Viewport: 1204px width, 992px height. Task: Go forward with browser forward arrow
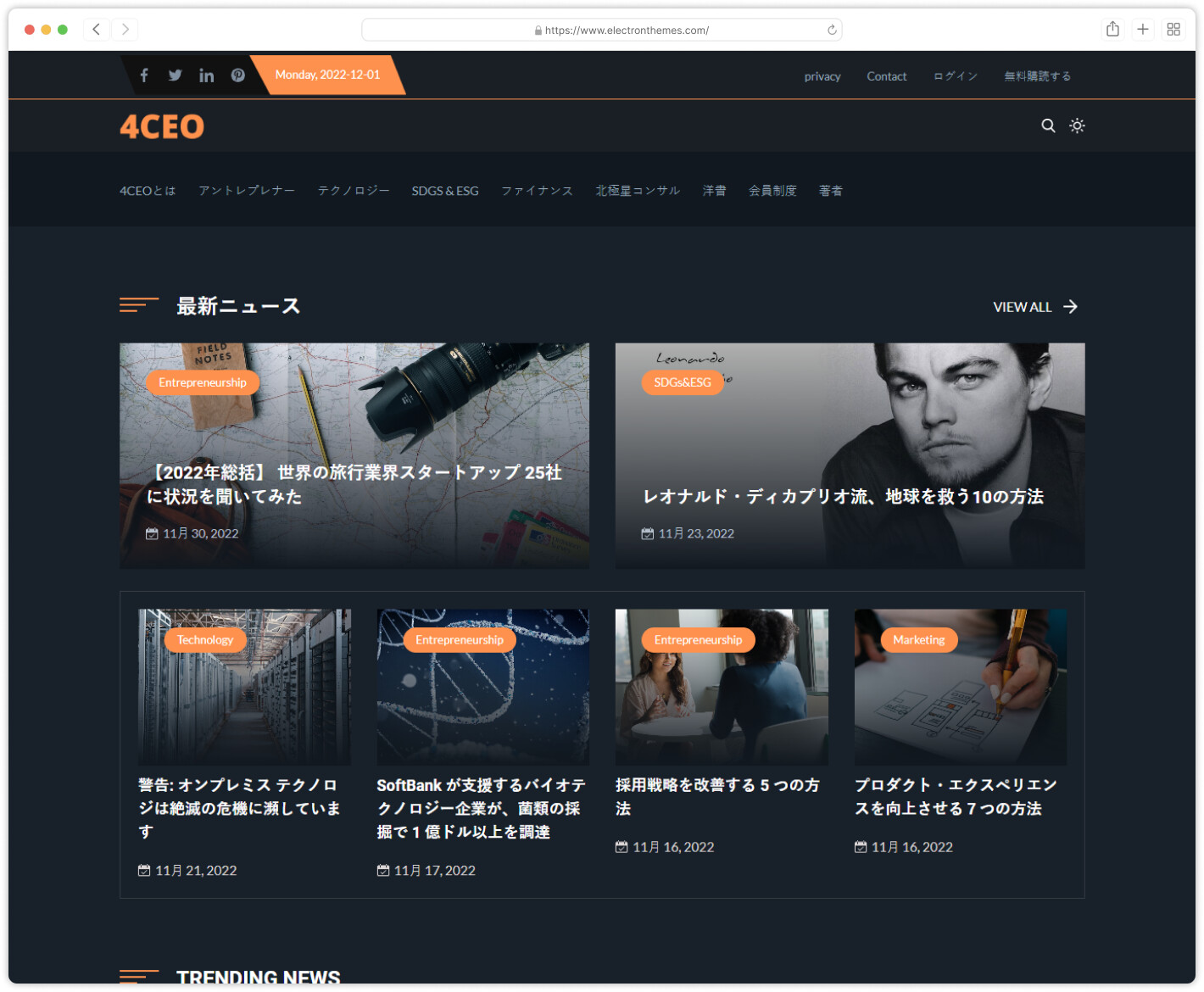click(125, 30)
